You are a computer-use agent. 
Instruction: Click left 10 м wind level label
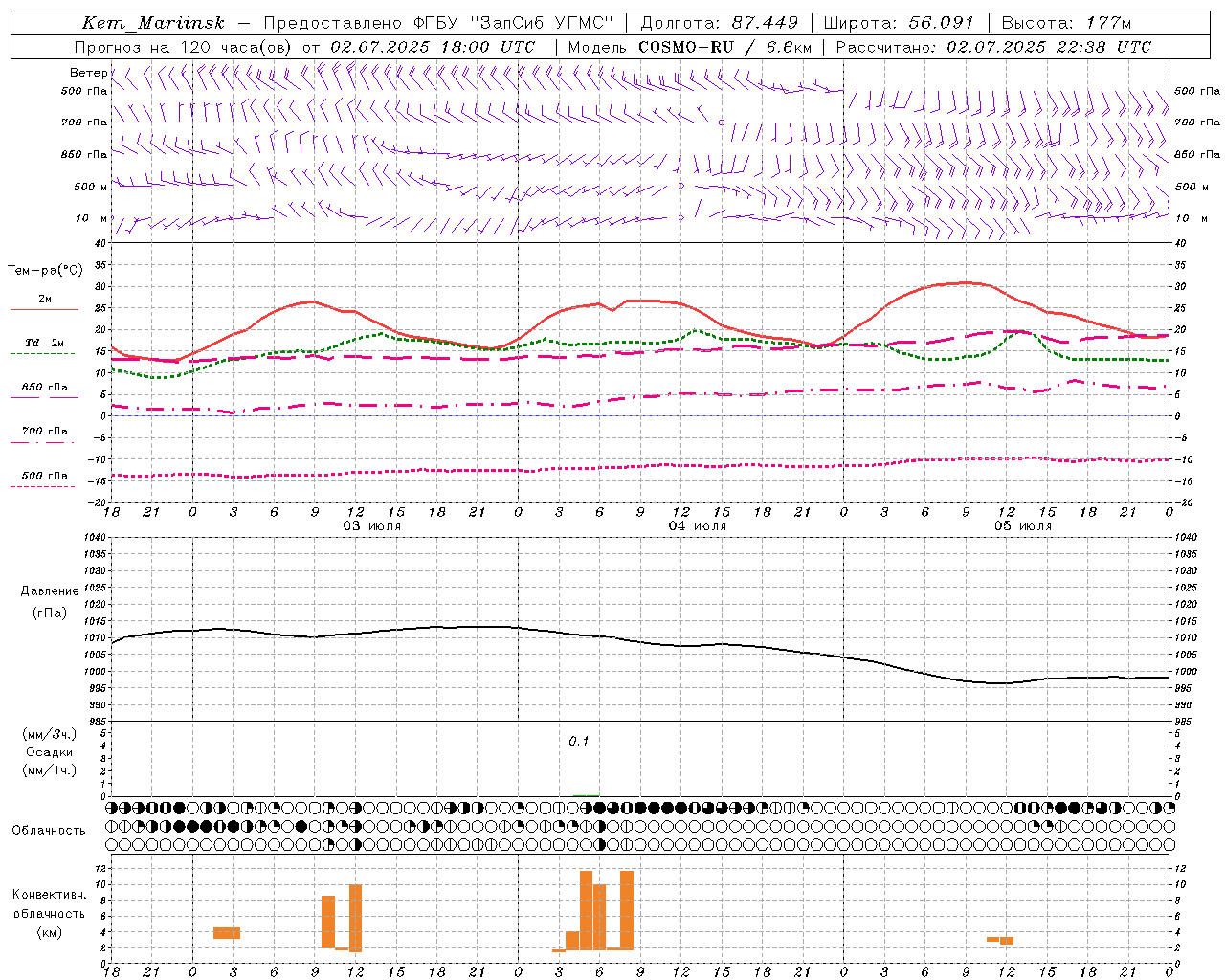[x=91, y=218]
